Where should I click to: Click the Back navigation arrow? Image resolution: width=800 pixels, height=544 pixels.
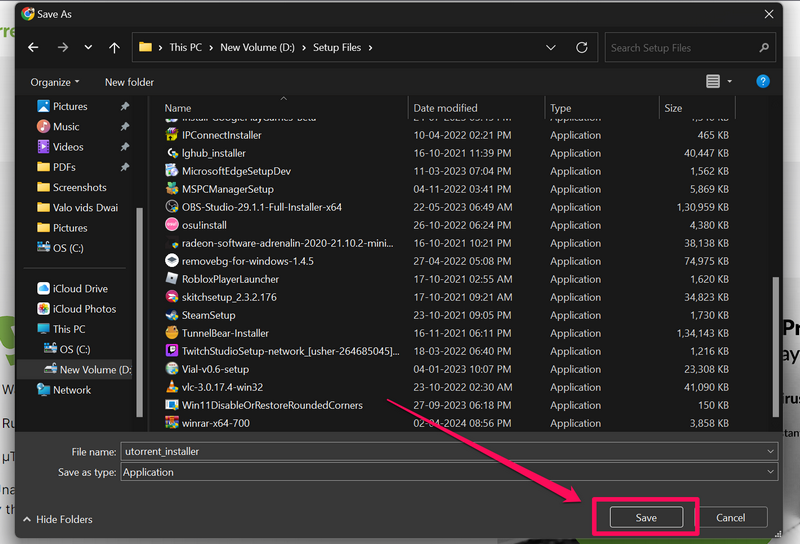click(33, 47)
